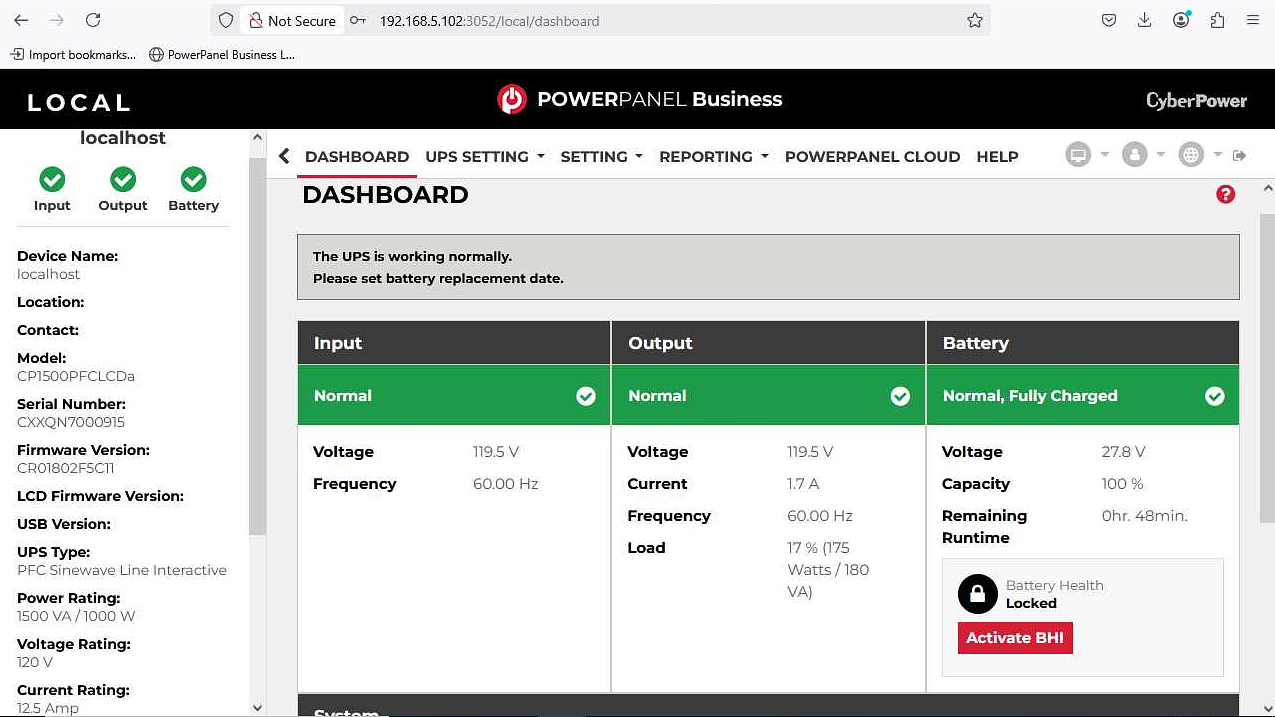
Task: Click the permissions key icon in the address bar
Action: [x=358, y=20]
